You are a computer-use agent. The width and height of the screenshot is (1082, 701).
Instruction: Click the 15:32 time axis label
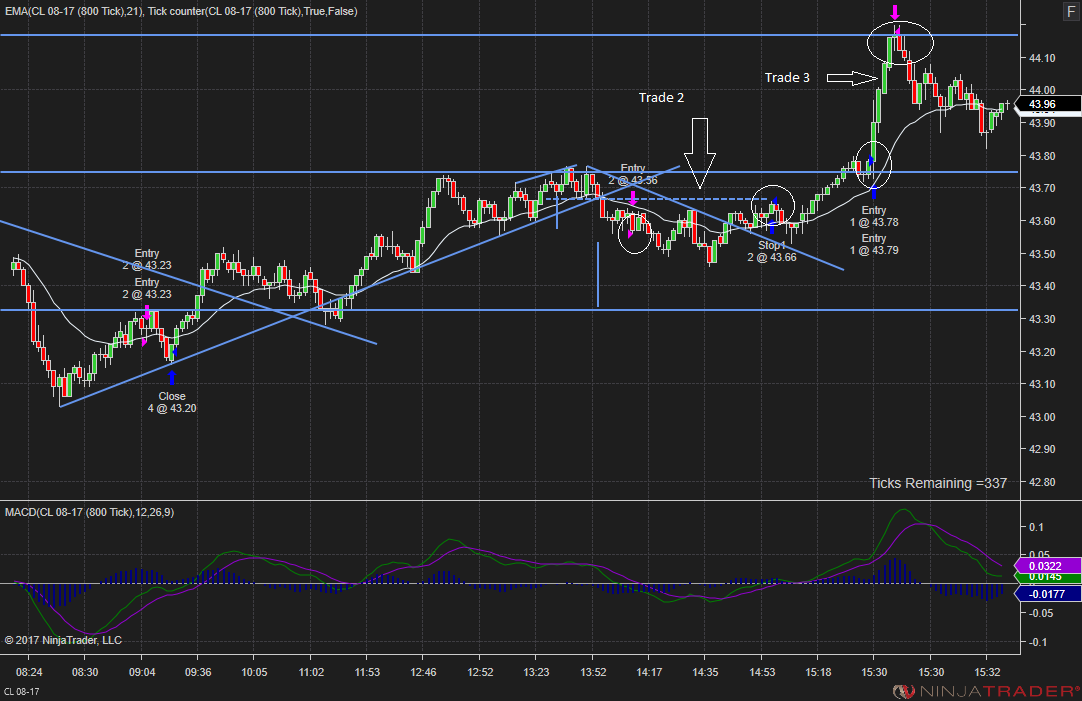click(987, 672)
